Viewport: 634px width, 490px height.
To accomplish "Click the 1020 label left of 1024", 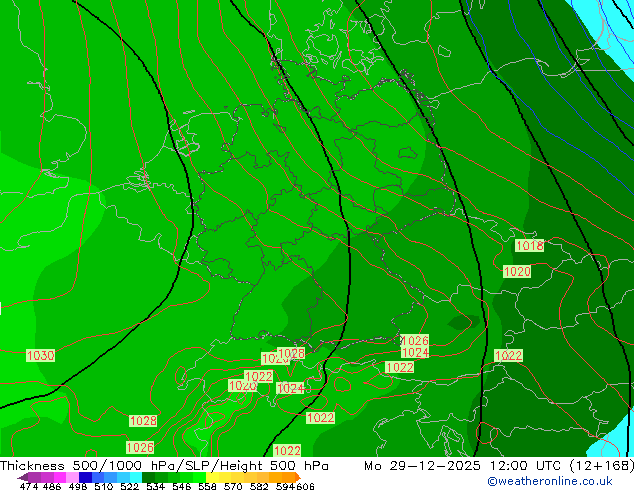I will coord(243,386).
